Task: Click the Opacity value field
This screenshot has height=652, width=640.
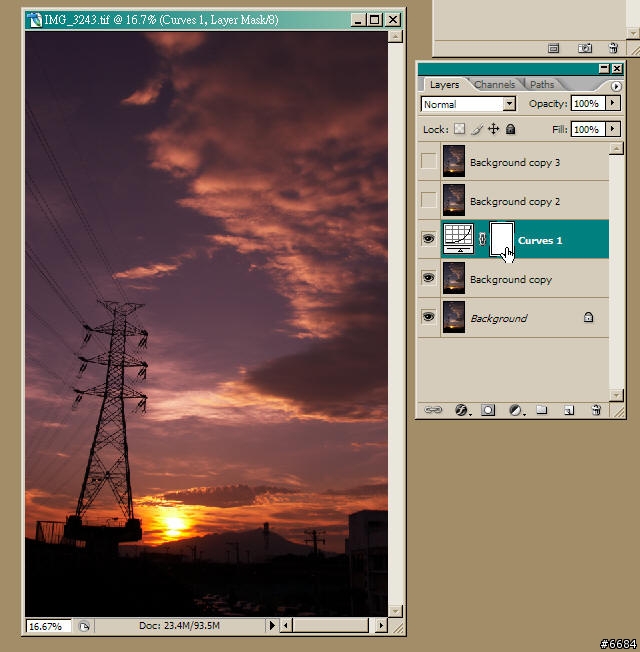Action: pyautogui.click(x=588, y=103)
